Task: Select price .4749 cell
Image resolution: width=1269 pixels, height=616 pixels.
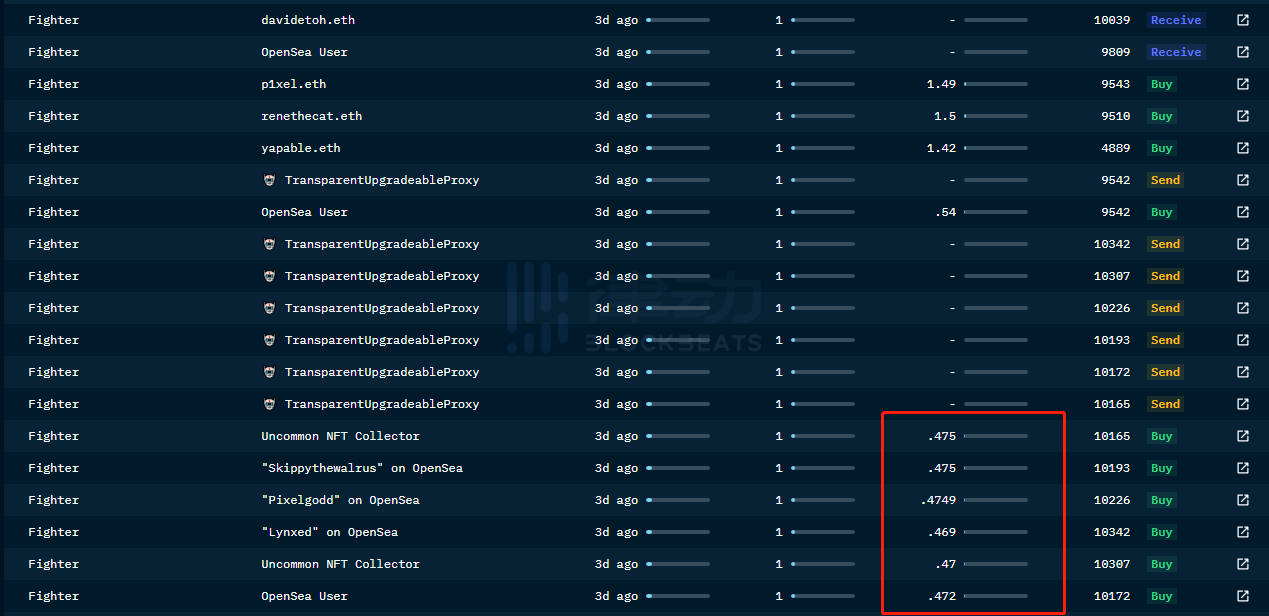Action: tap(938, 500)
